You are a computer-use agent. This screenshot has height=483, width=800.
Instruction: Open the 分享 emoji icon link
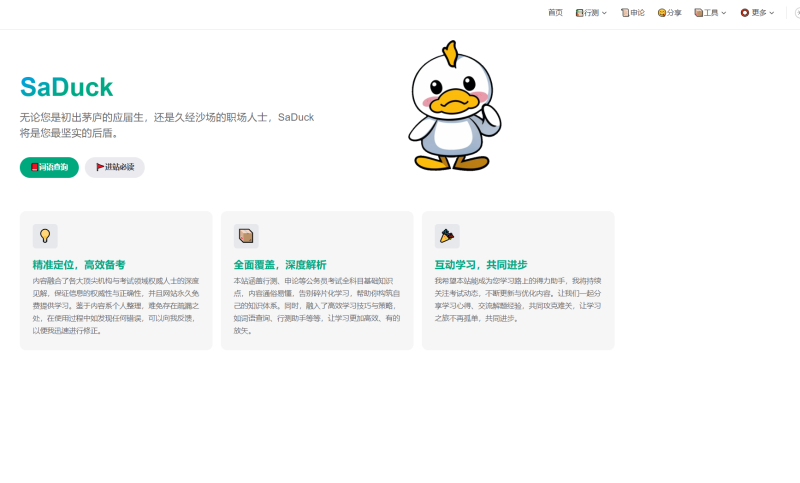(x=669, y=13)
